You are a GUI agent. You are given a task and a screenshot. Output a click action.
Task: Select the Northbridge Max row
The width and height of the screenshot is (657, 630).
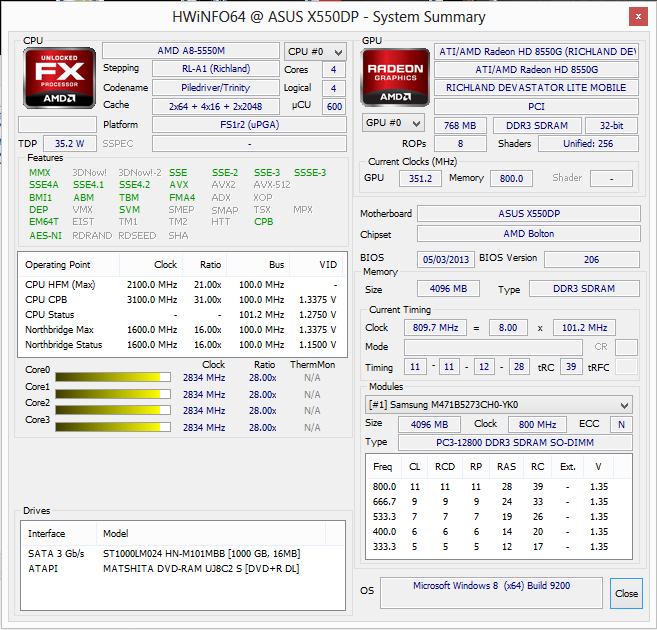[x=181, y=330]
